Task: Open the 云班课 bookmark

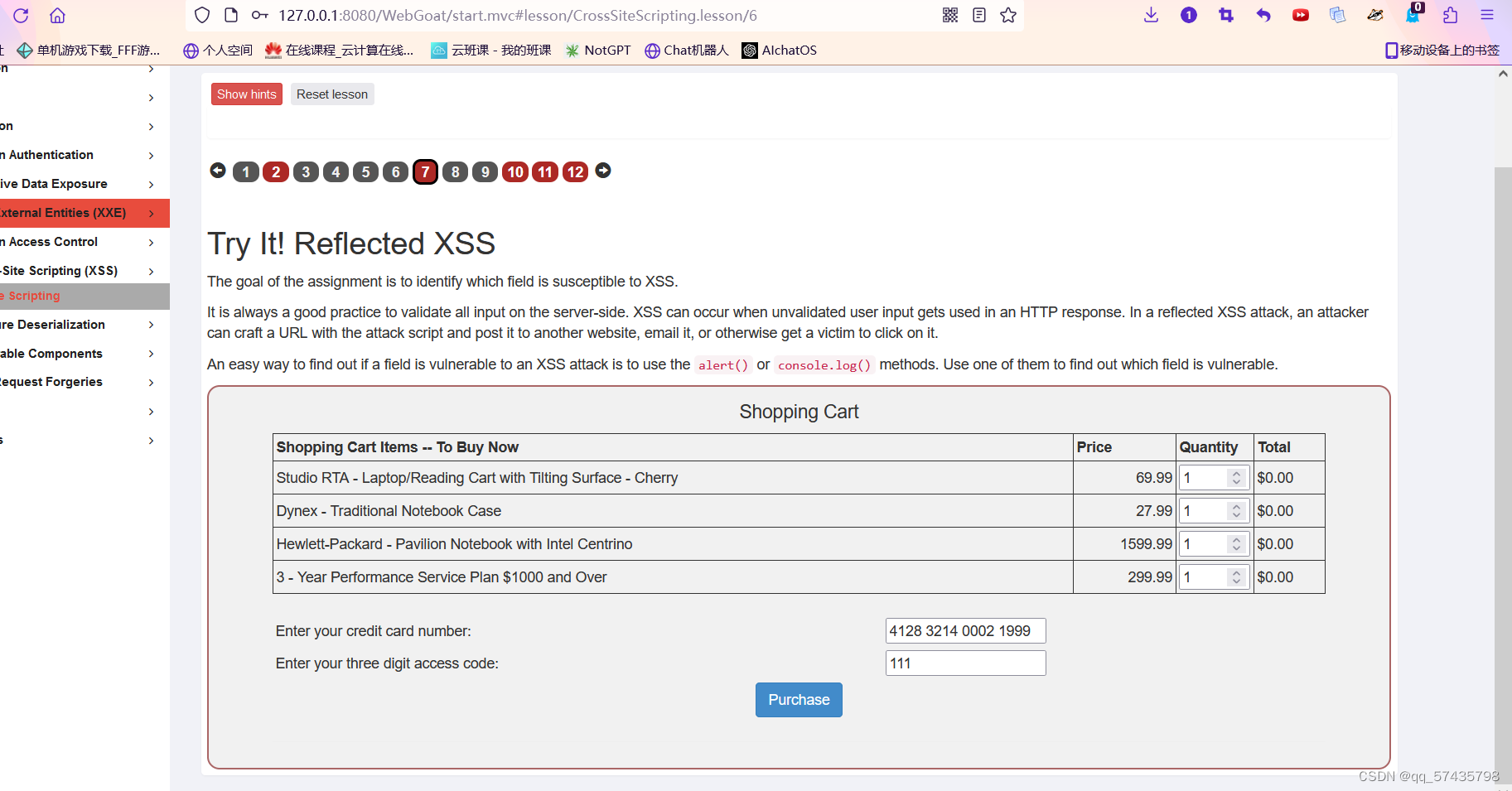Action: (491, 51)
